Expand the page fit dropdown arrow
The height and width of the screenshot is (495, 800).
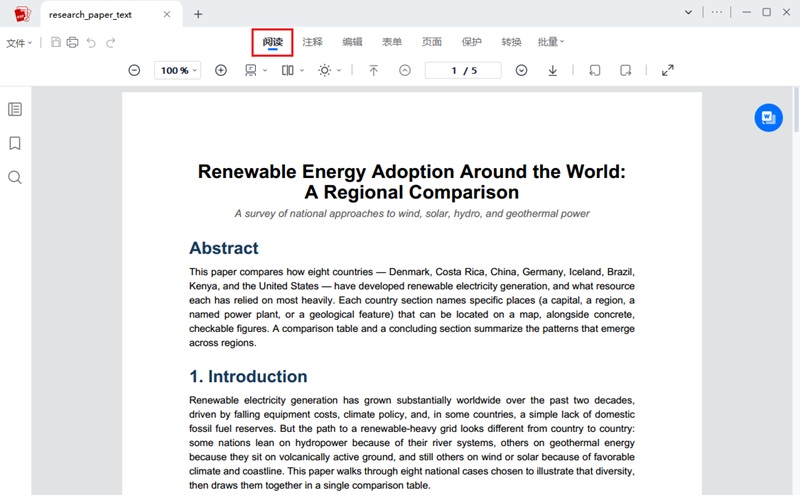(265, 70)
